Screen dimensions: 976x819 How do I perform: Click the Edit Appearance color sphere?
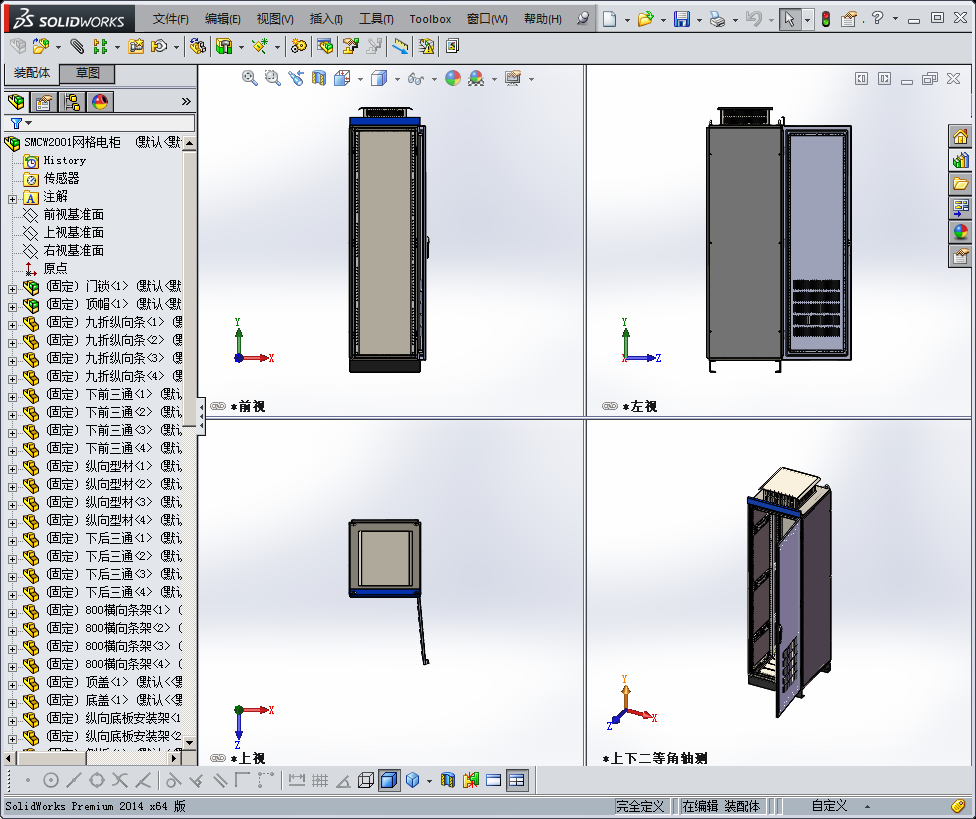coord(453,78)
